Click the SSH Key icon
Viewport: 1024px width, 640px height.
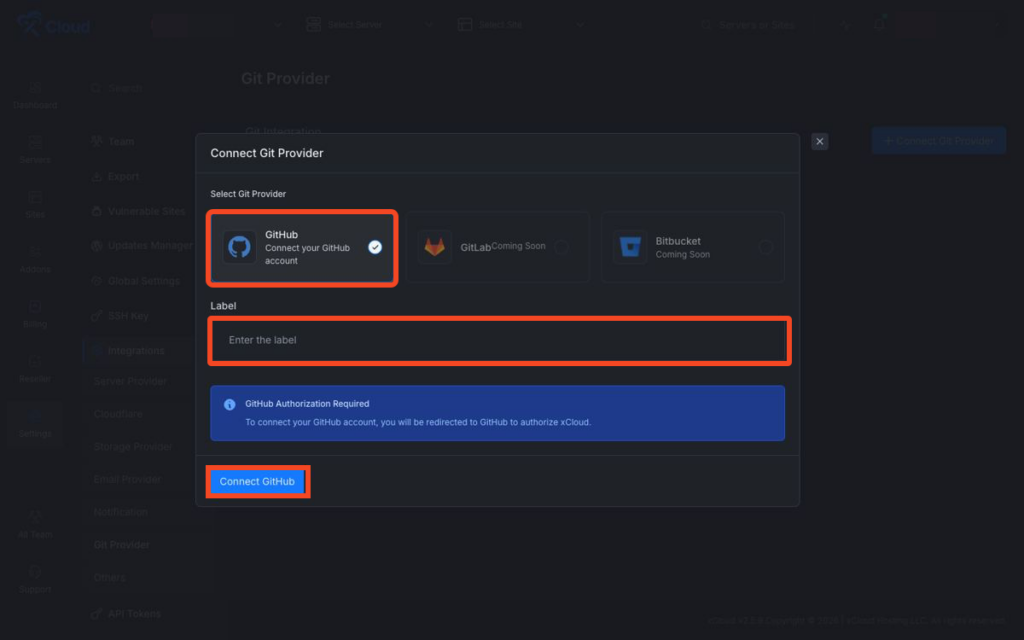[97, 315]
